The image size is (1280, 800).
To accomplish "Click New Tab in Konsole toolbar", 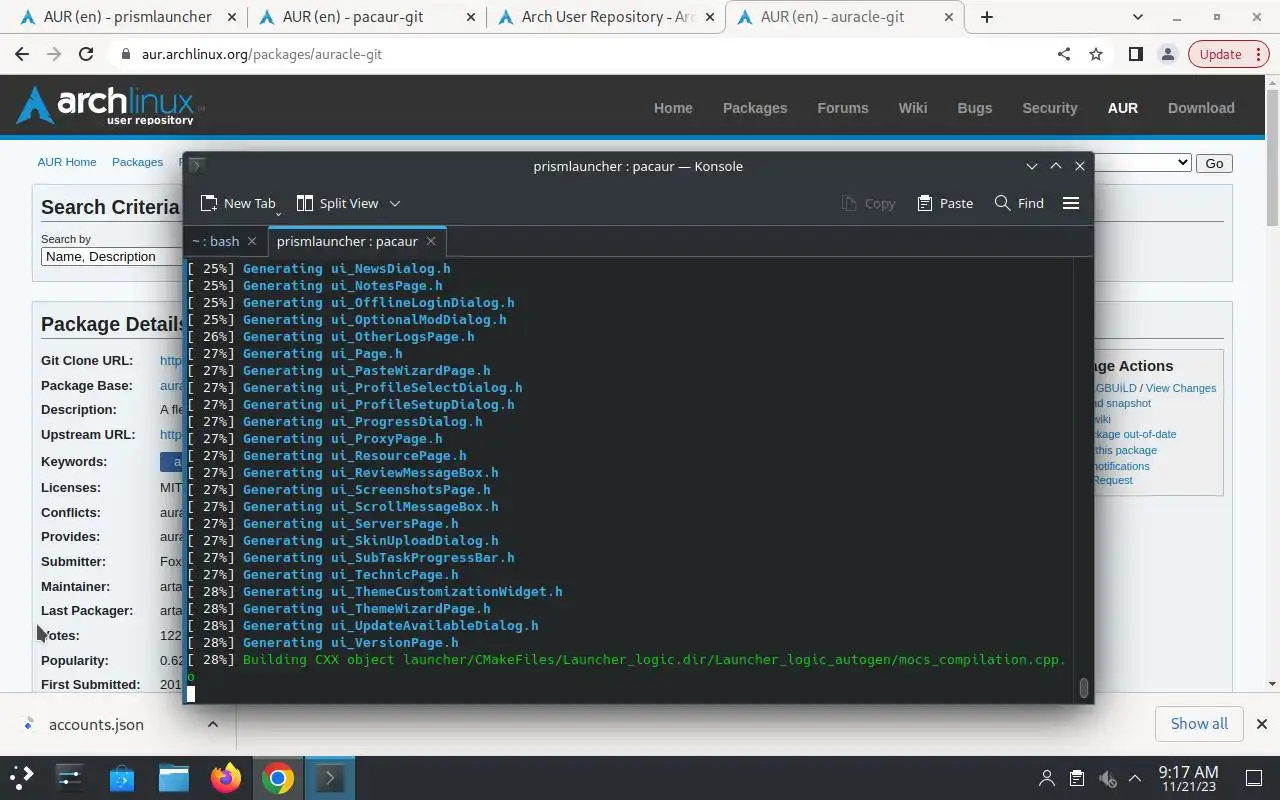I will 238,203.
